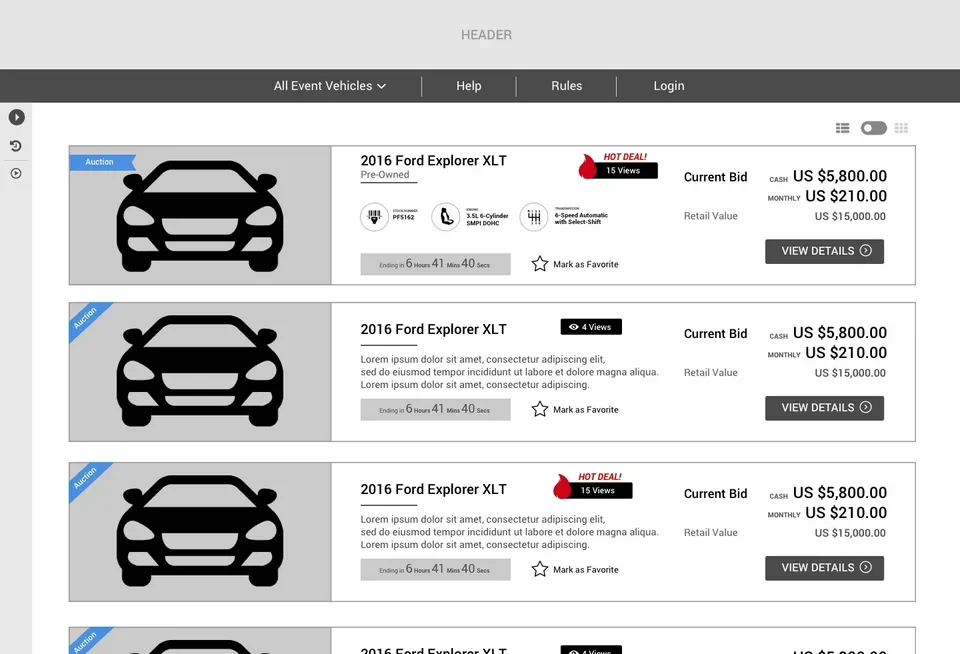Screen dimensions: 960x654
Task: Click Mark as Favorite text in first listing
Action: [586, 265]
